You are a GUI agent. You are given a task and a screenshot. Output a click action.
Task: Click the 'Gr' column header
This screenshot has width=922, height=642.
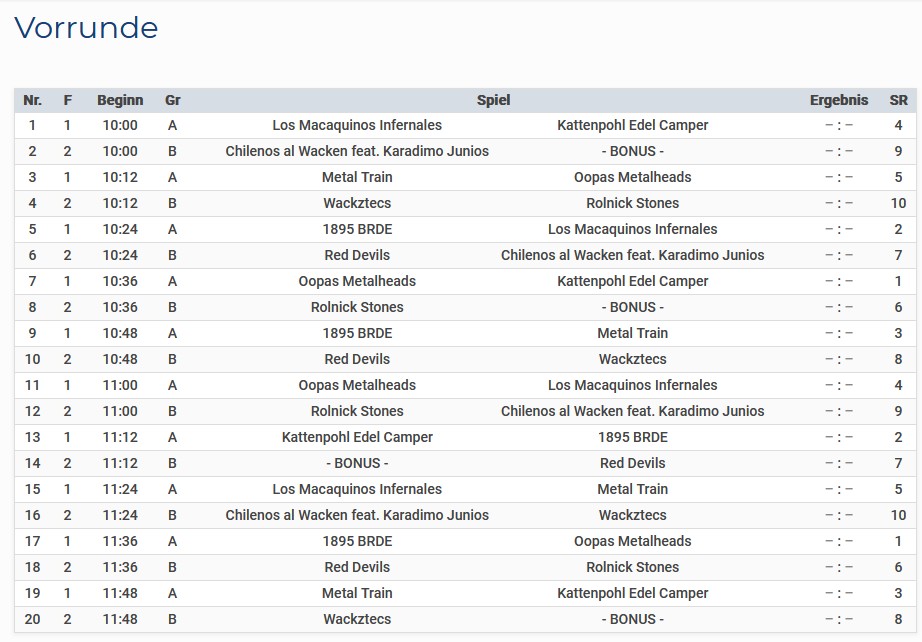pyautogui.click(x=172, y=100)
